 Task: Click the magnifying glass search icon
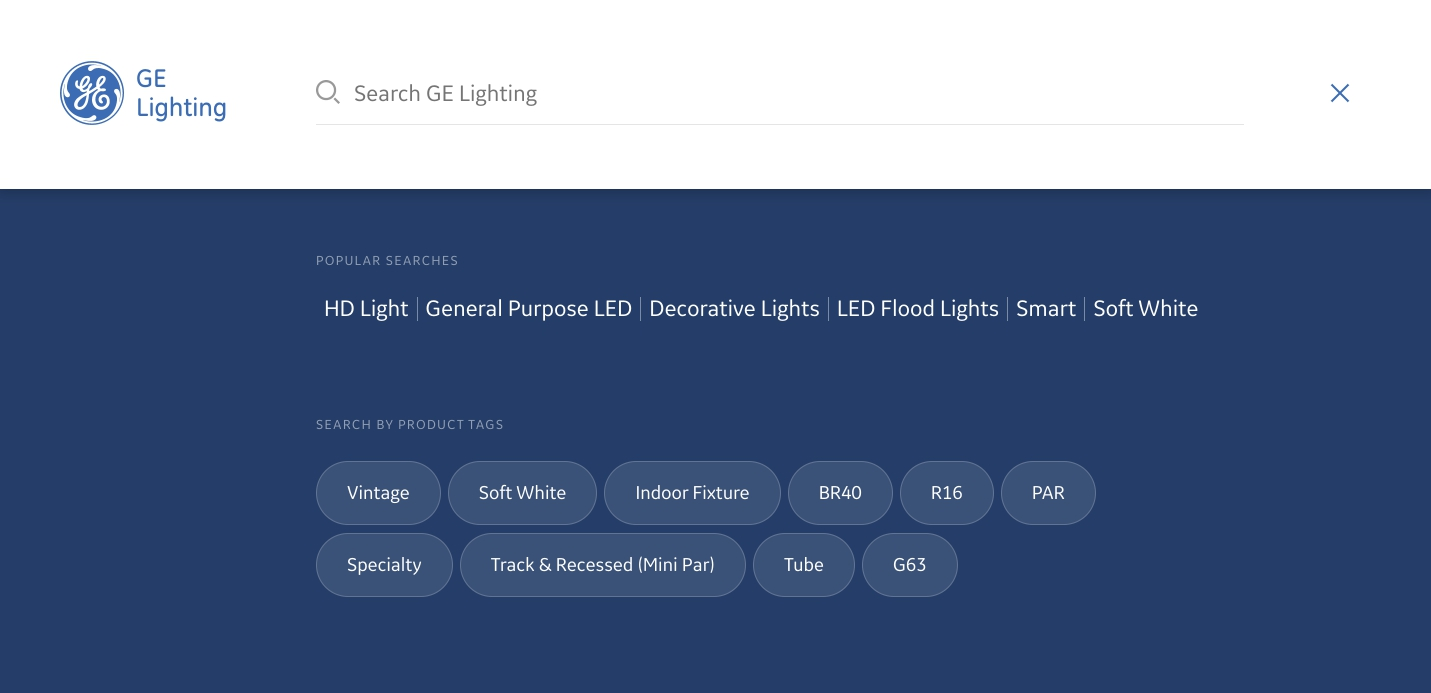[327, 93]
